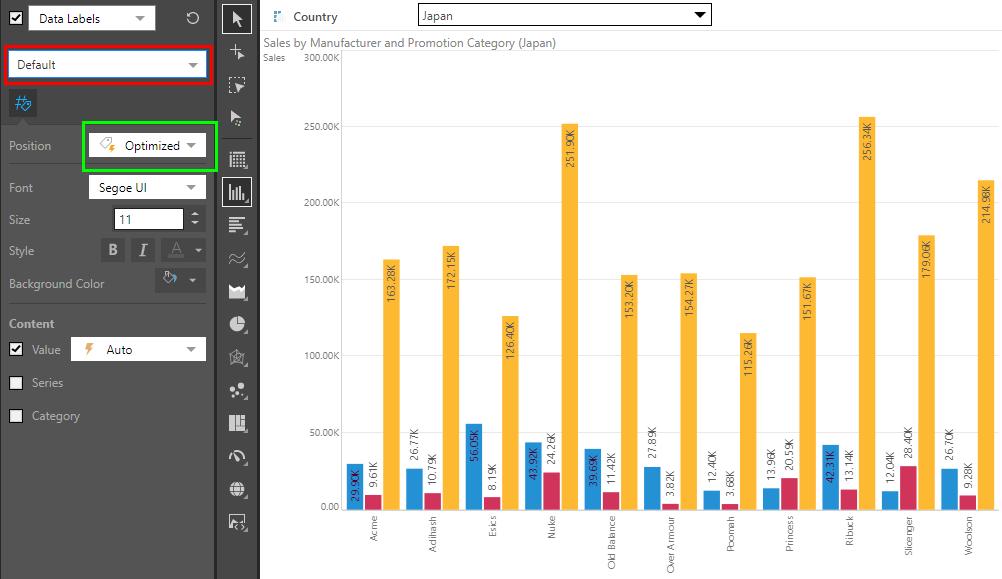Select the scatter bubble chart visualization
This screenshot has width=1002, height=579.
pyautogui.click(x=237, y=390)
